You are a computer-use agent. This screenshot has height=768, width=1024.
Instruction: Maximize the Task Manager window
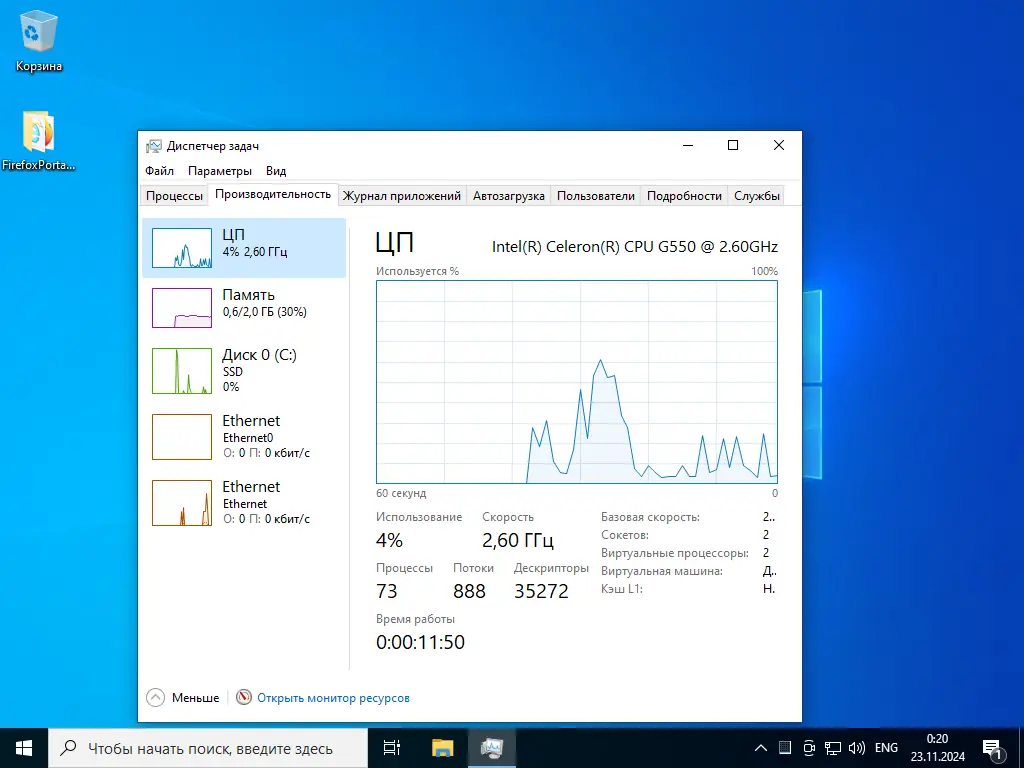733,145
